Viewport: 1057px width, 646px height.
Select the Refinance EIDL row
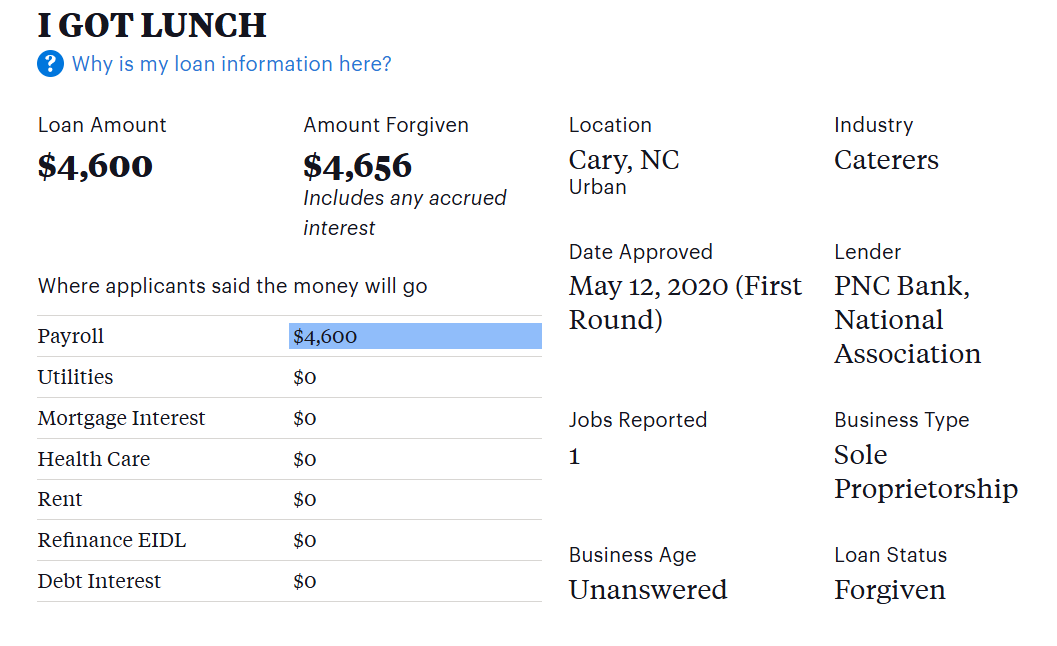(x=112, y=541)
